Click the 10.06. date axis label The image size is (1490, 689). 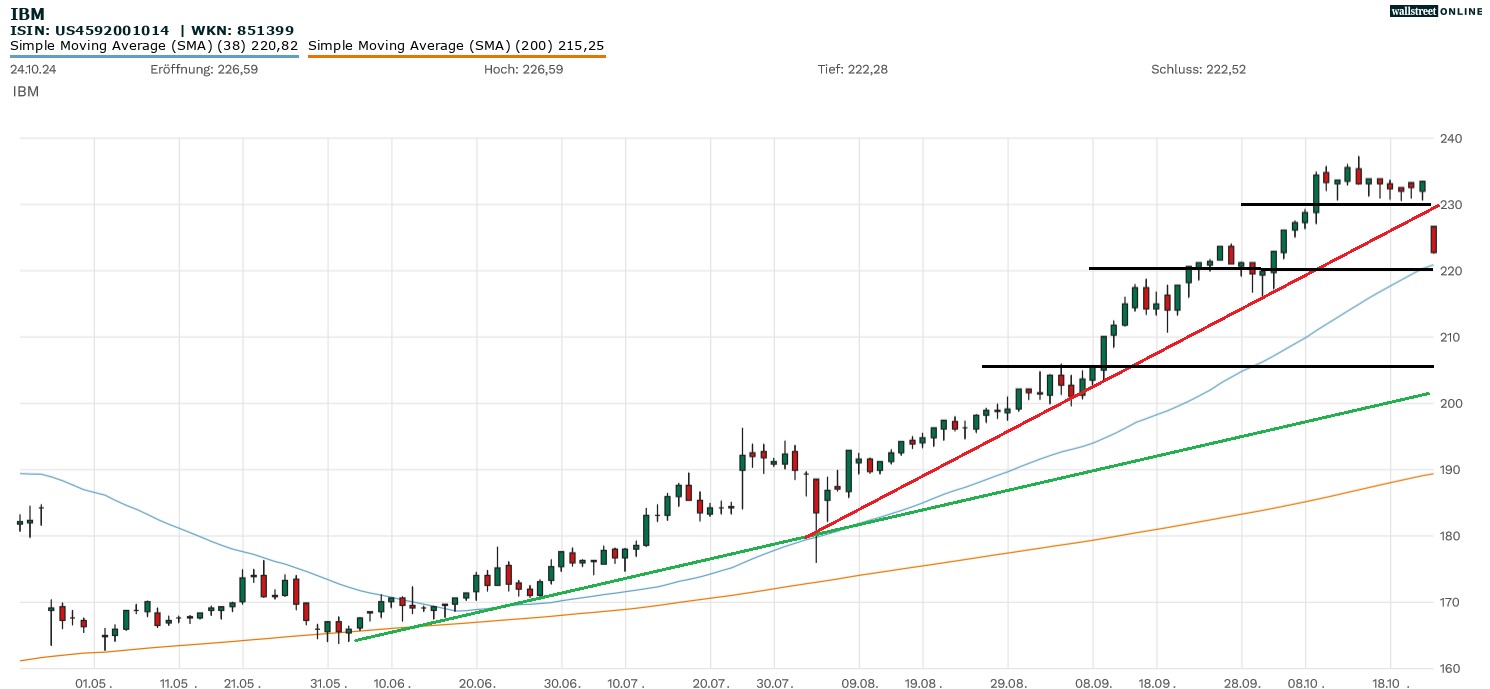(392, 682)
